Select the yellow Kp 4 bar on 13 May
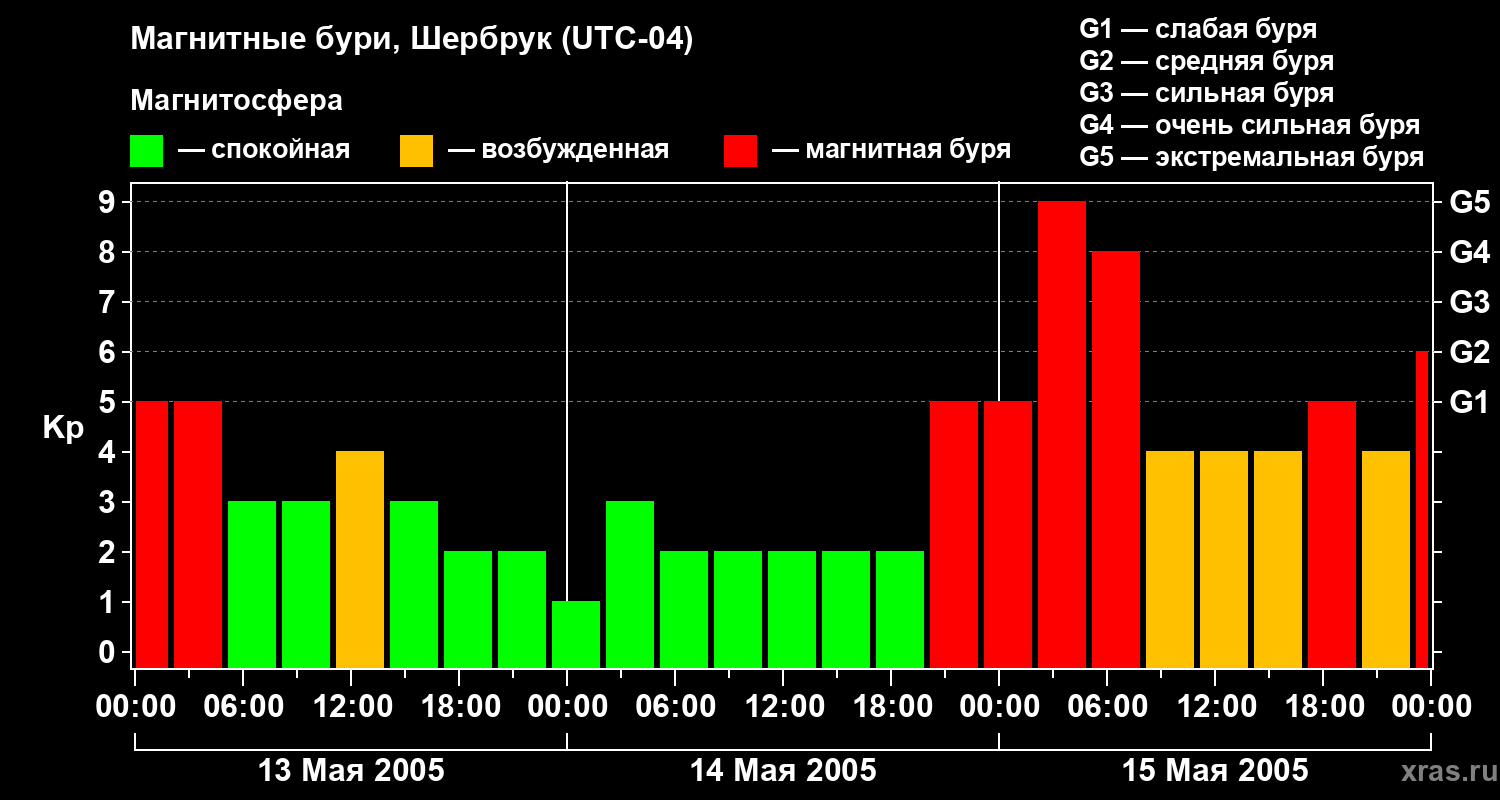Viewport: 1500px width, 800px height. [360, 560]
